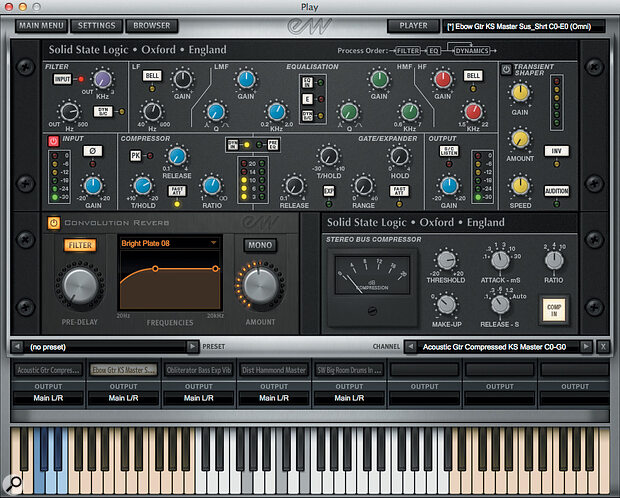Select previous channel arrow

pos(410,347)
